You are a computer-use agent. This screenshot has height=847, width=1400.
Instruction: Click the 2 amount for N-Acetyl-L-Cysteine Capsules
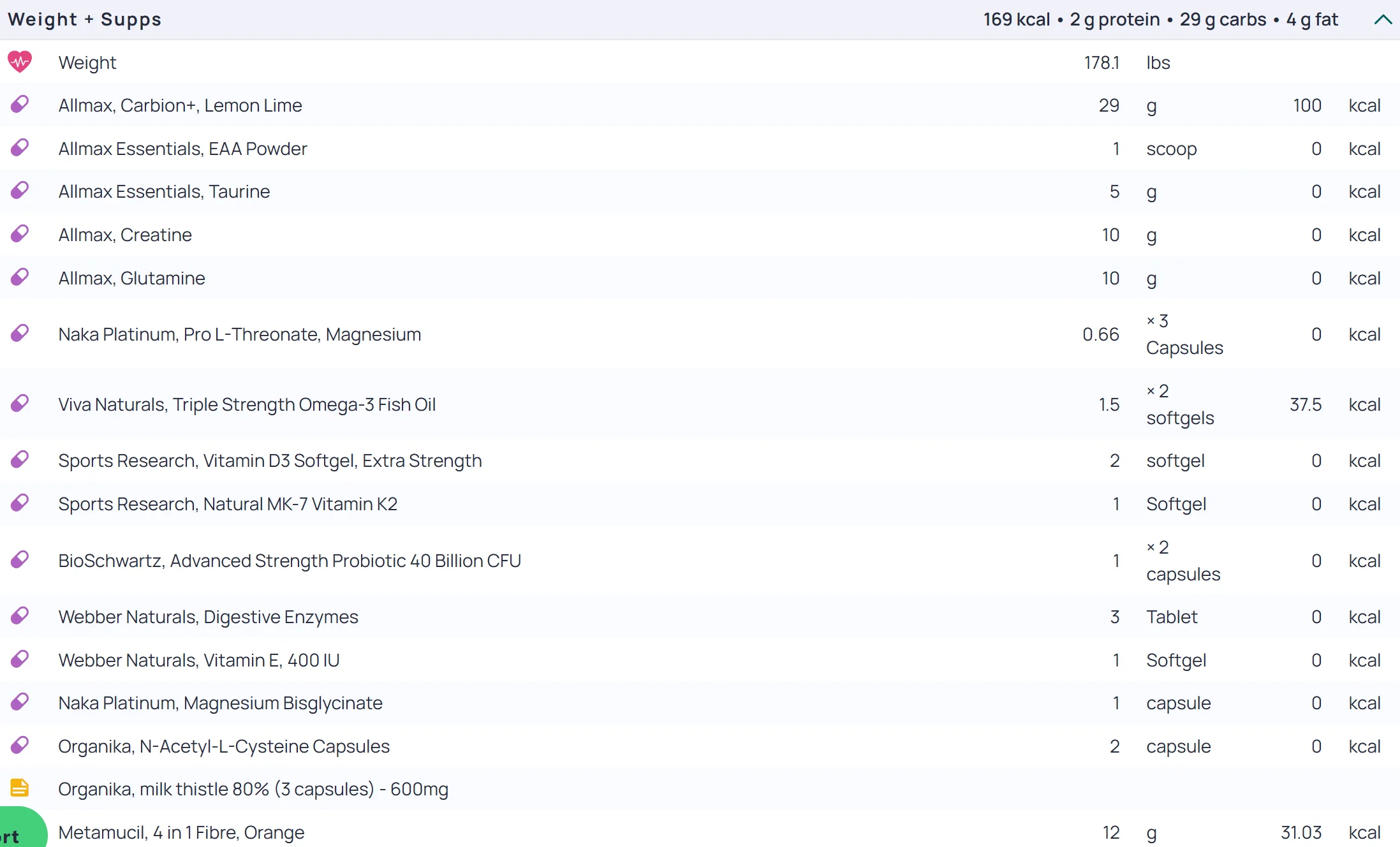click(x=1115, y=746)
